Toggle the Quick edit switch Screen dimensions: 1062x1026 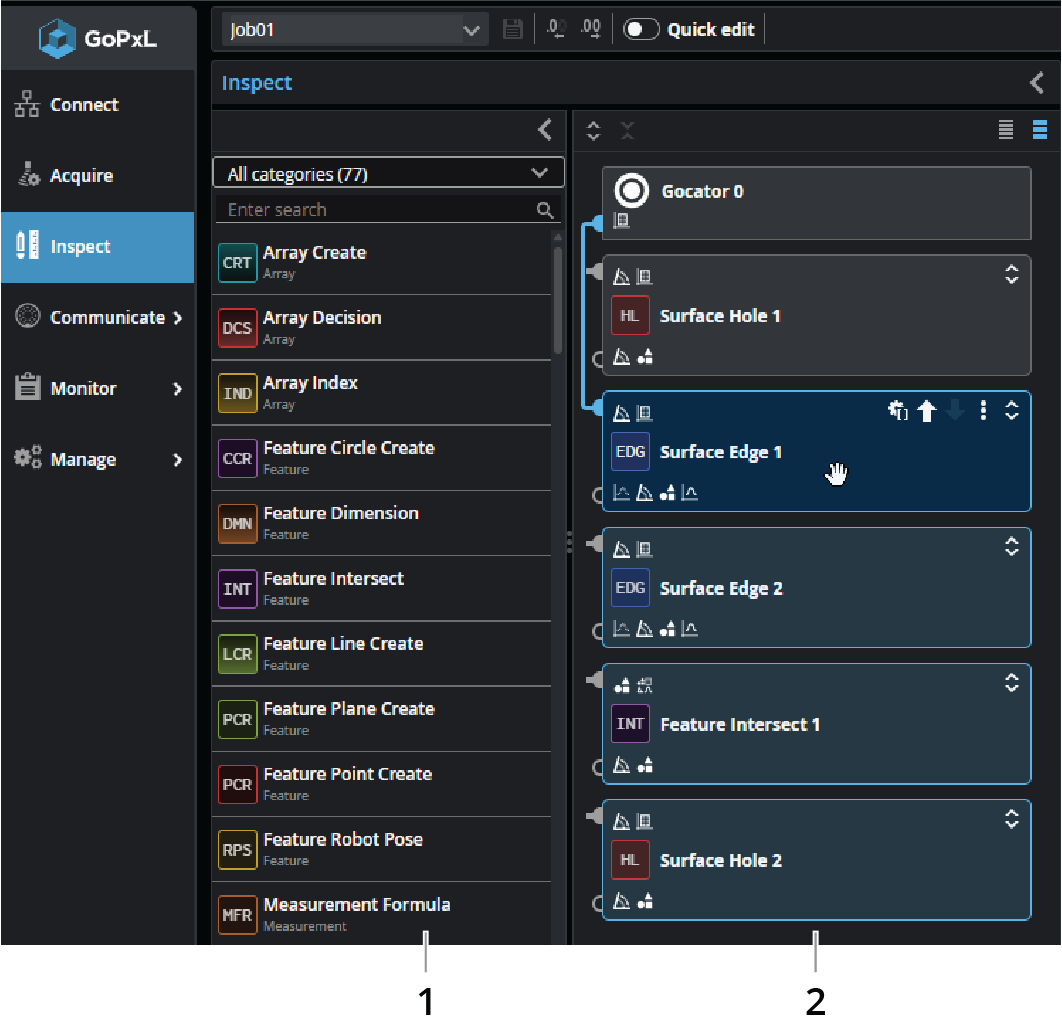tap(641, 30)
